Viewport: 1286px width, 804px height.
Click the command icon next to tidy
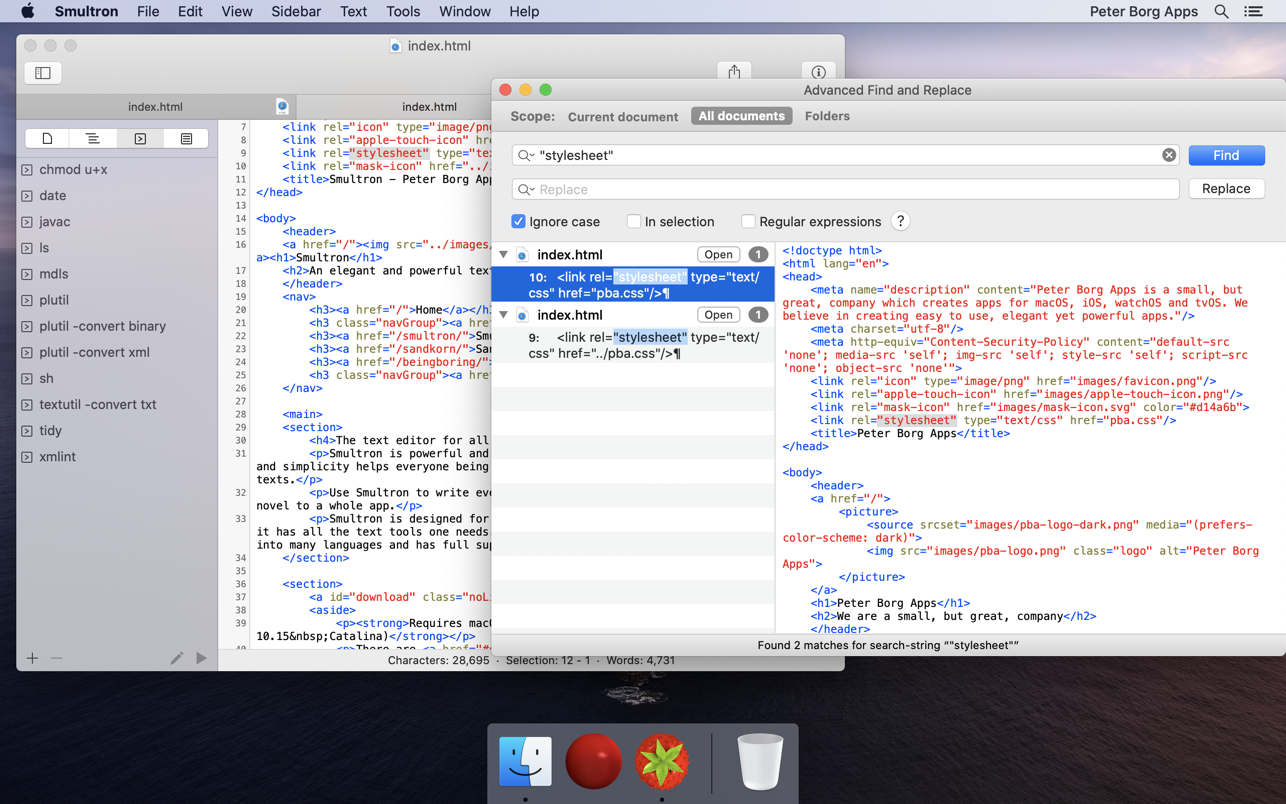coord(27,431)
